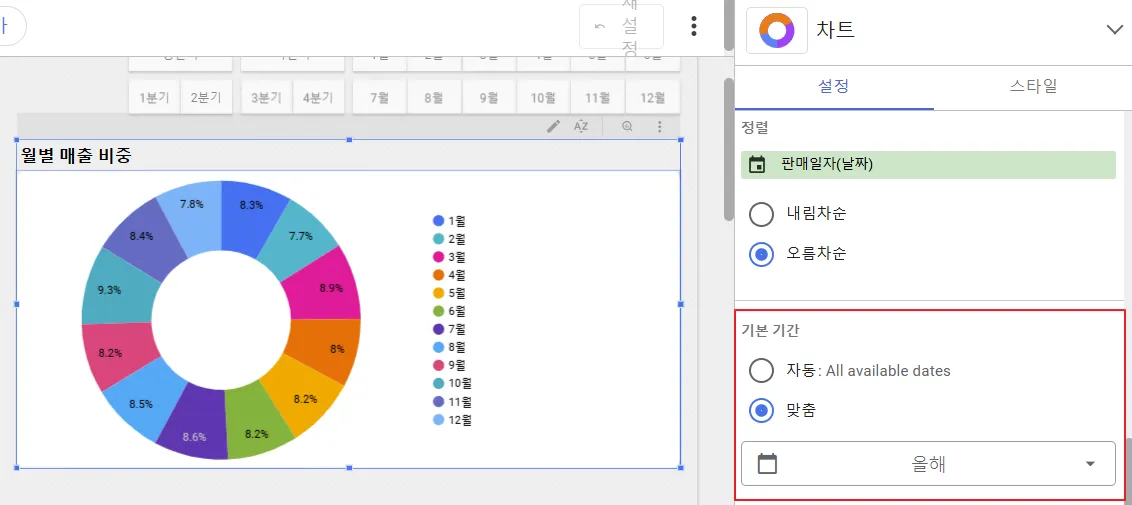This screenshot has height=505, width=1132.
Task: Select the 내림차순 radio button
Action: (x=761, y=214)
